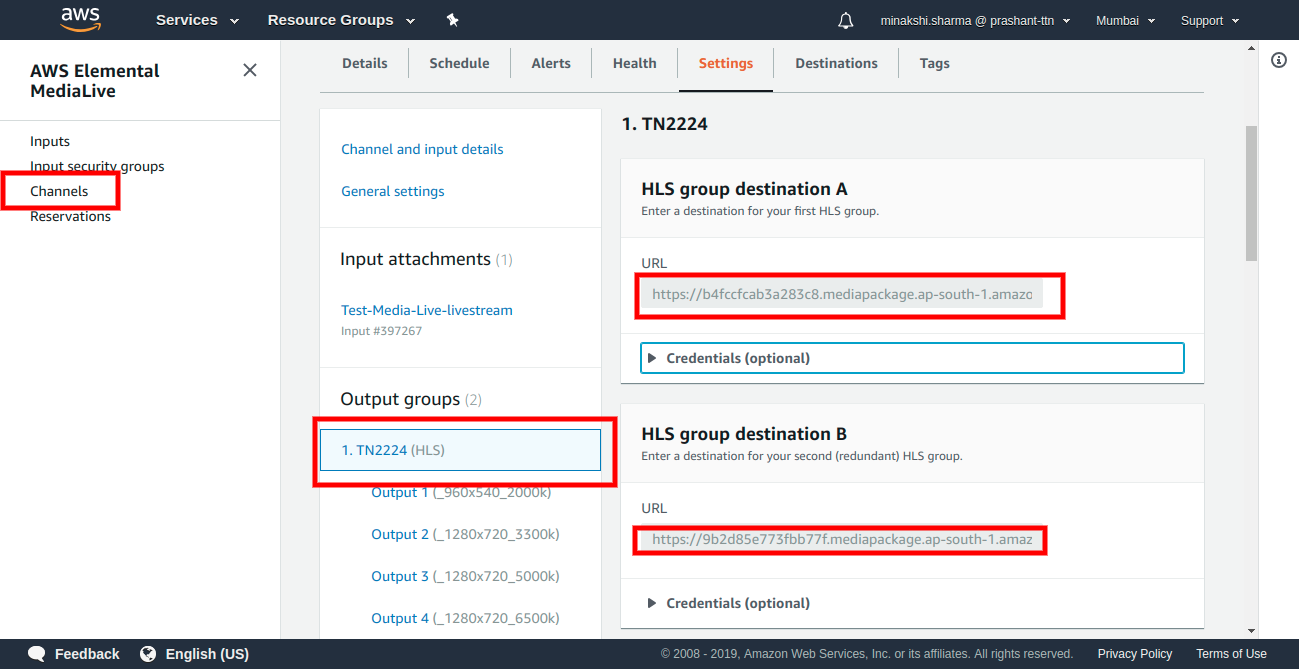
Task: Switch to the Health tab
Action: click(x=635, y=63)
